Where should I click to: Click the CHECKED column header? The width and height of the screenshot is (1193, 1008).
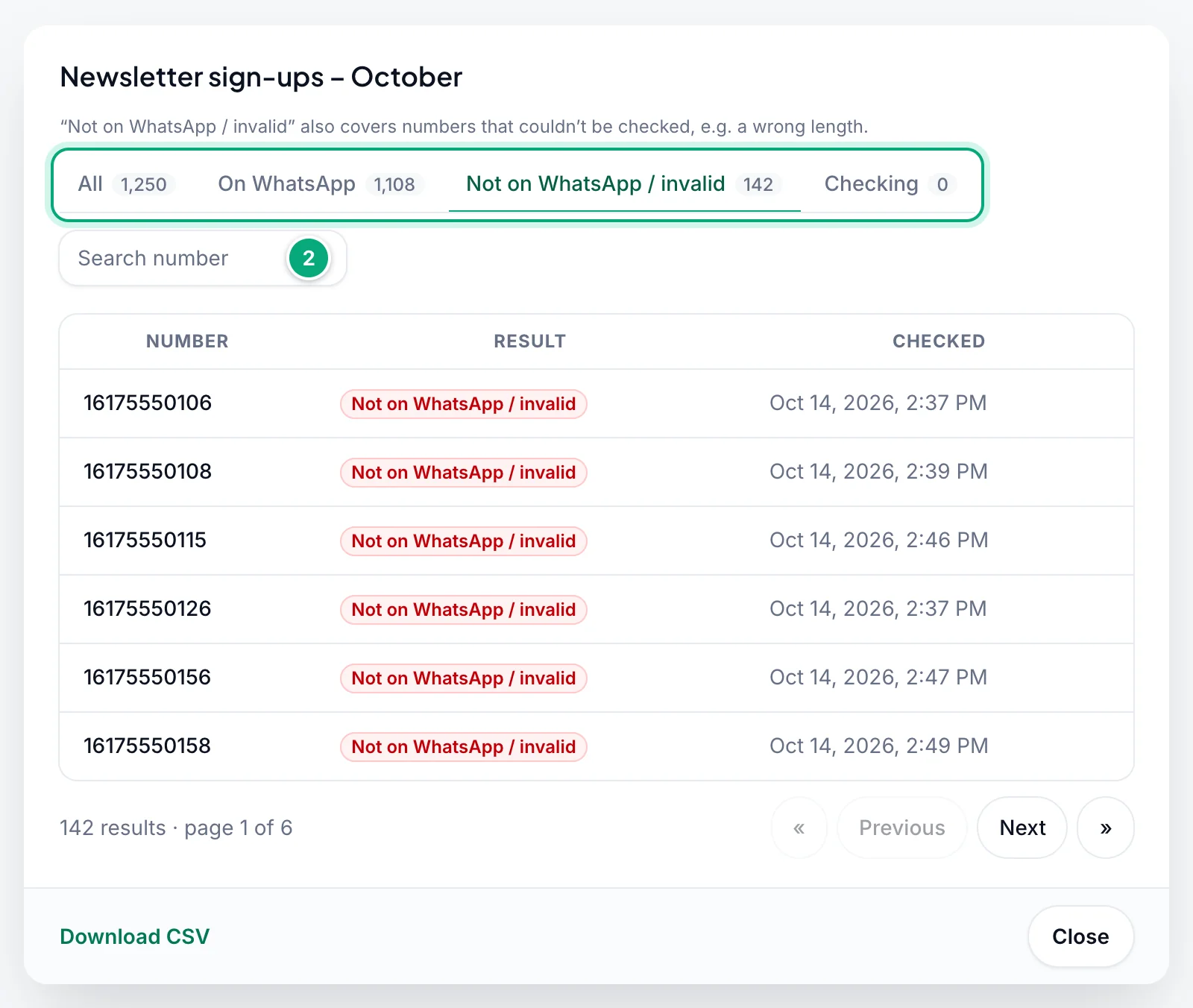point(939,341)
